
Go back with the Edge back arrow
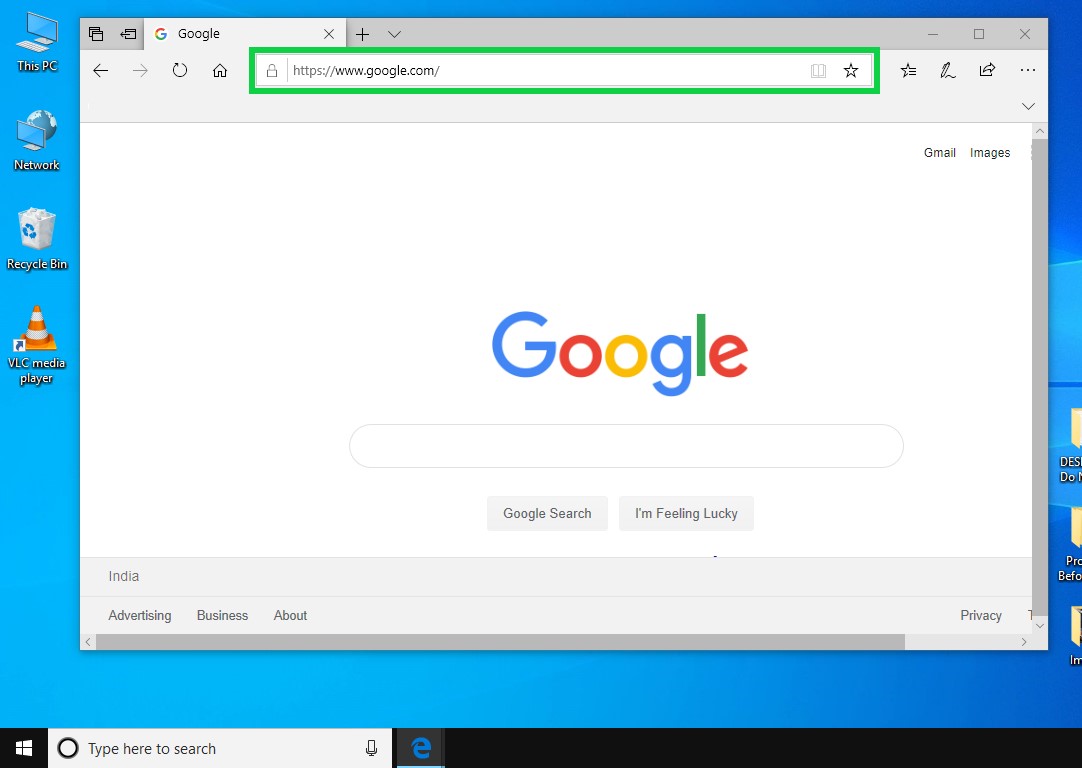point(101,70)
